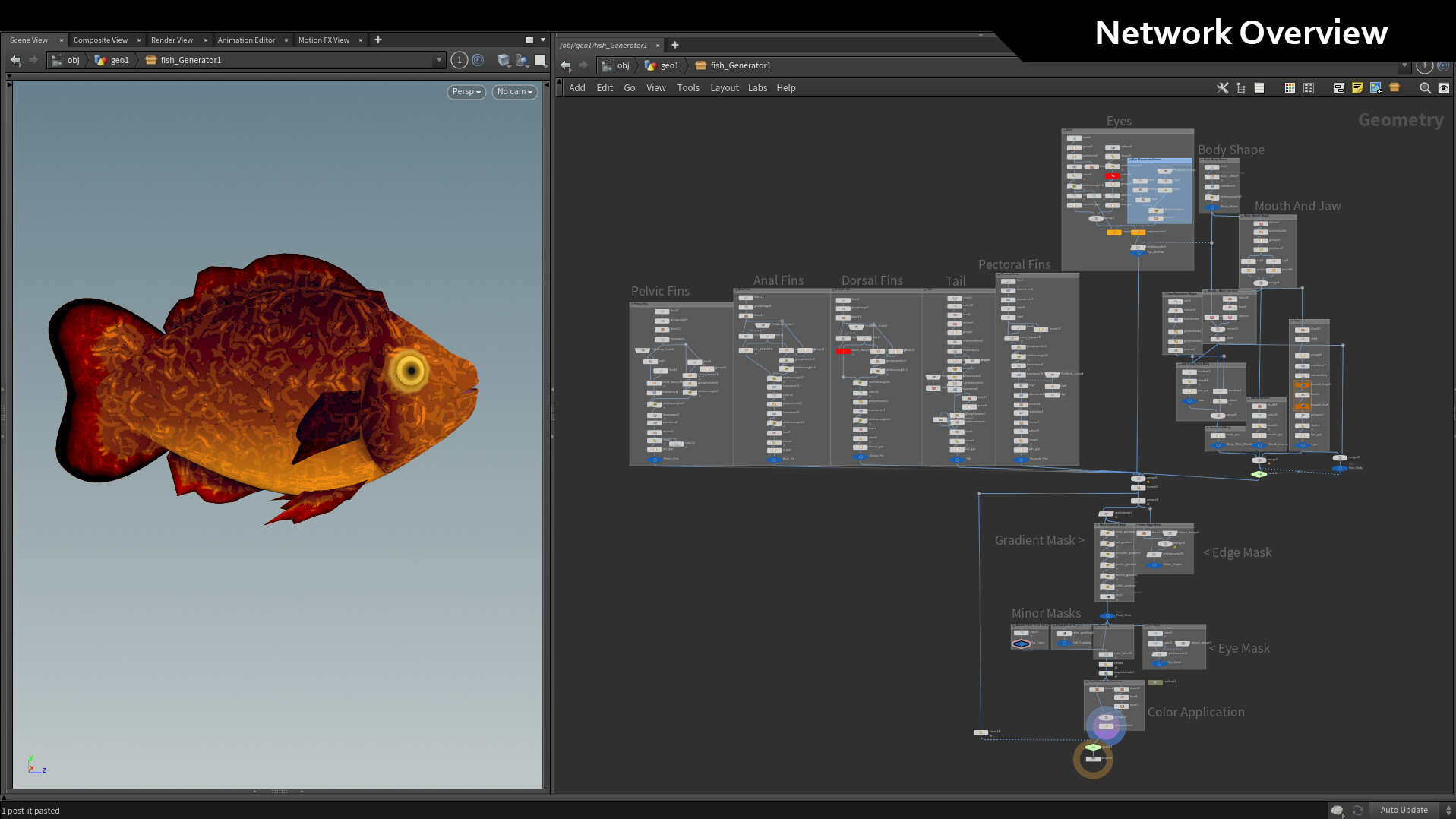The image size is (1456, 819).
Task: Toggle the Auto Update mode checkbox
Action: tap(1404, 810)
